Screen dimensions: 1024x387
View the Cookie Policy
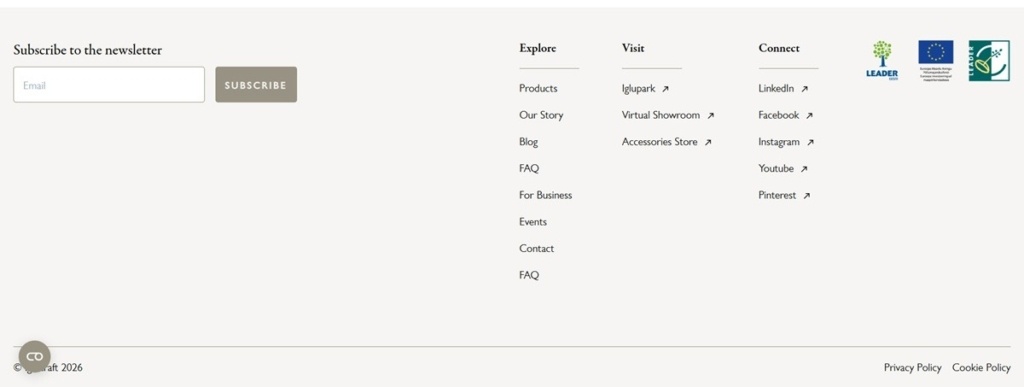981,367
